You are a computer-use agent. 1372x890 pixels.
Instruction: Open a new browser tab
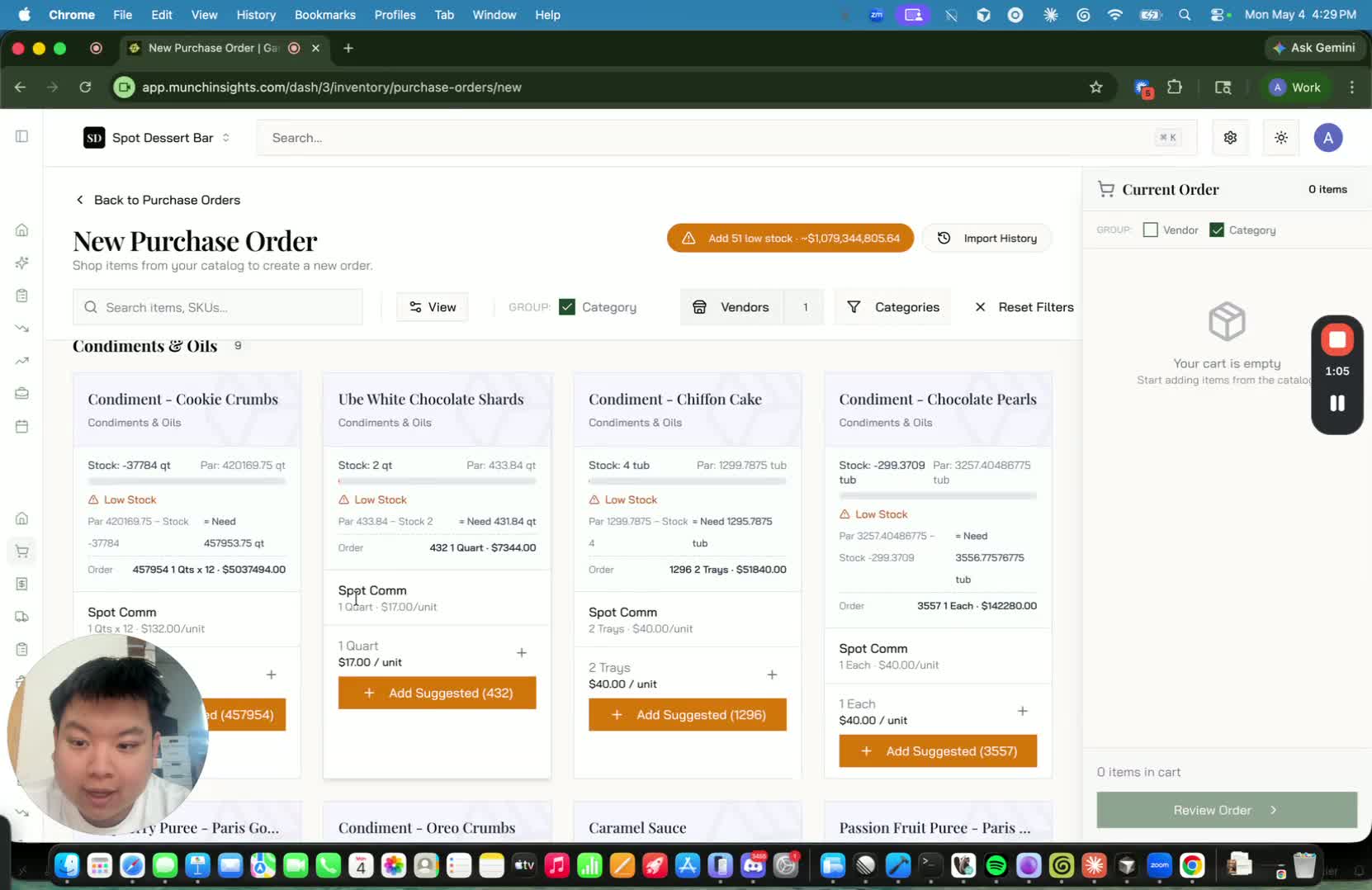(348, 48)
